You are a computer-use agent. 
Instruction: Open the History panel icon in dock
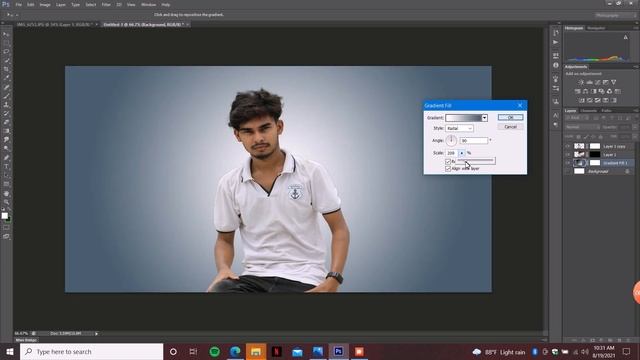coord(556,33)
